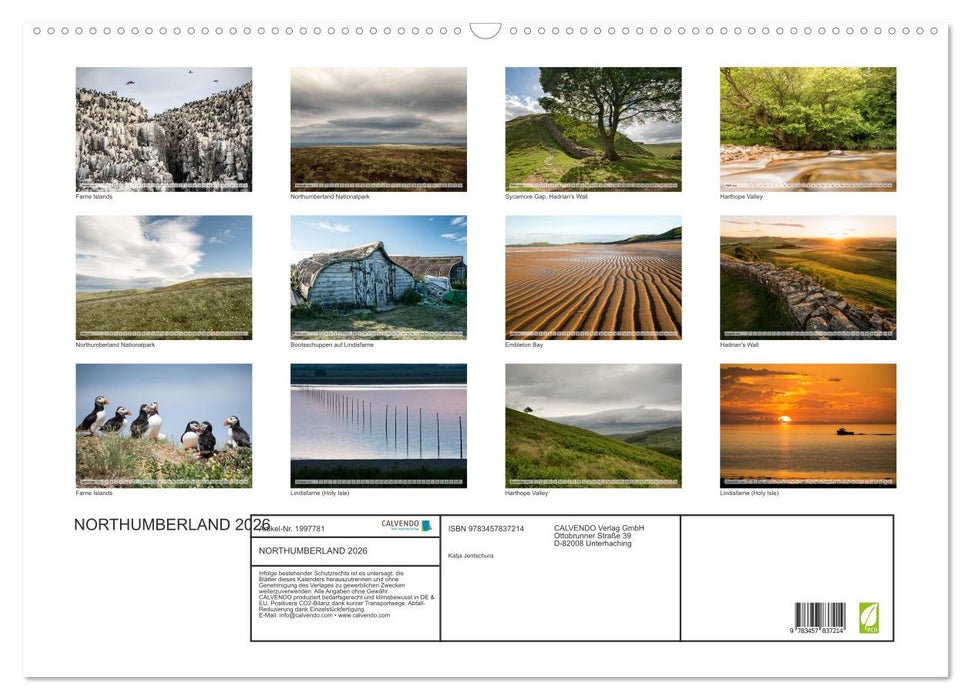Click the Northumberland Nationalpark sheep photo
The width and height of the screenshot is (971, 700).
click(x=163, y=277)
